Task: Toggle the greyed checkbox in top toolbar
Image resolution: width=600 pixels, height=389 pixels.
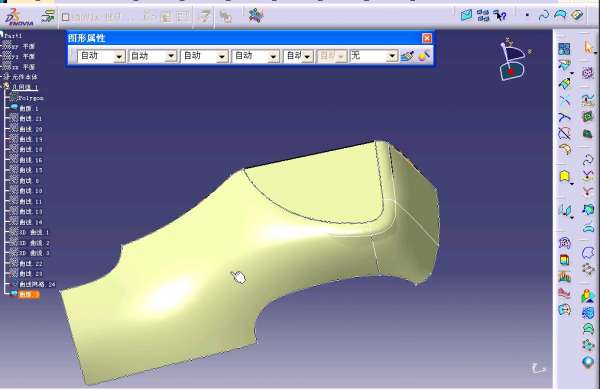Action: tap(65, 17)
